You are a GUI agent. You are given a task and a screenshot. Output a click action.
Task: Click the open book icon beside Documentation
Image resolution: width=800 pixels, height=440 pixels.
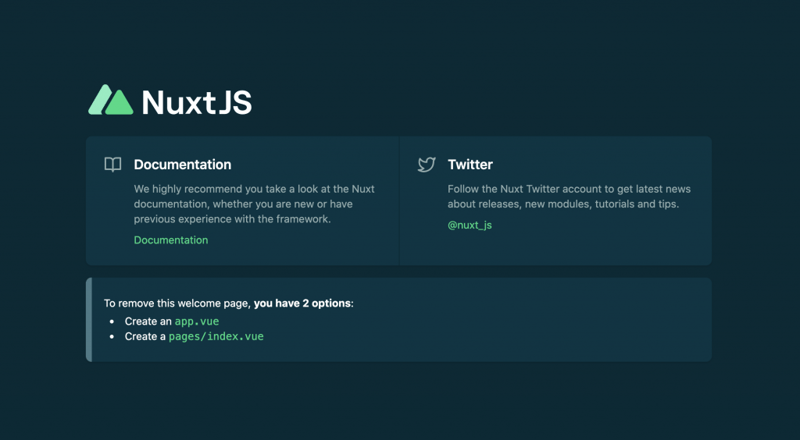pos(113,164)
